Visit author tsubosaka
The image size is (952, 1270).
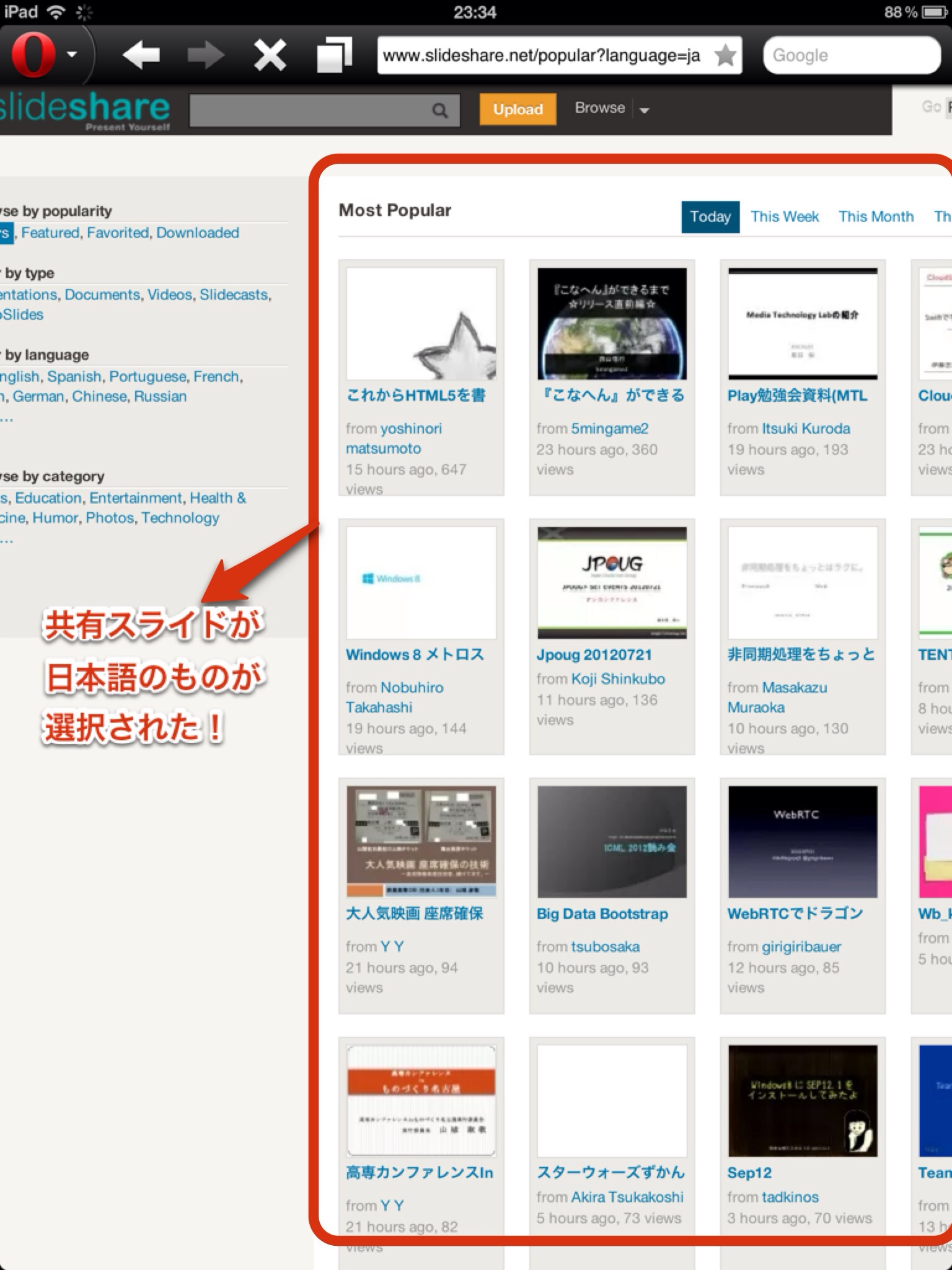(606, 947)
